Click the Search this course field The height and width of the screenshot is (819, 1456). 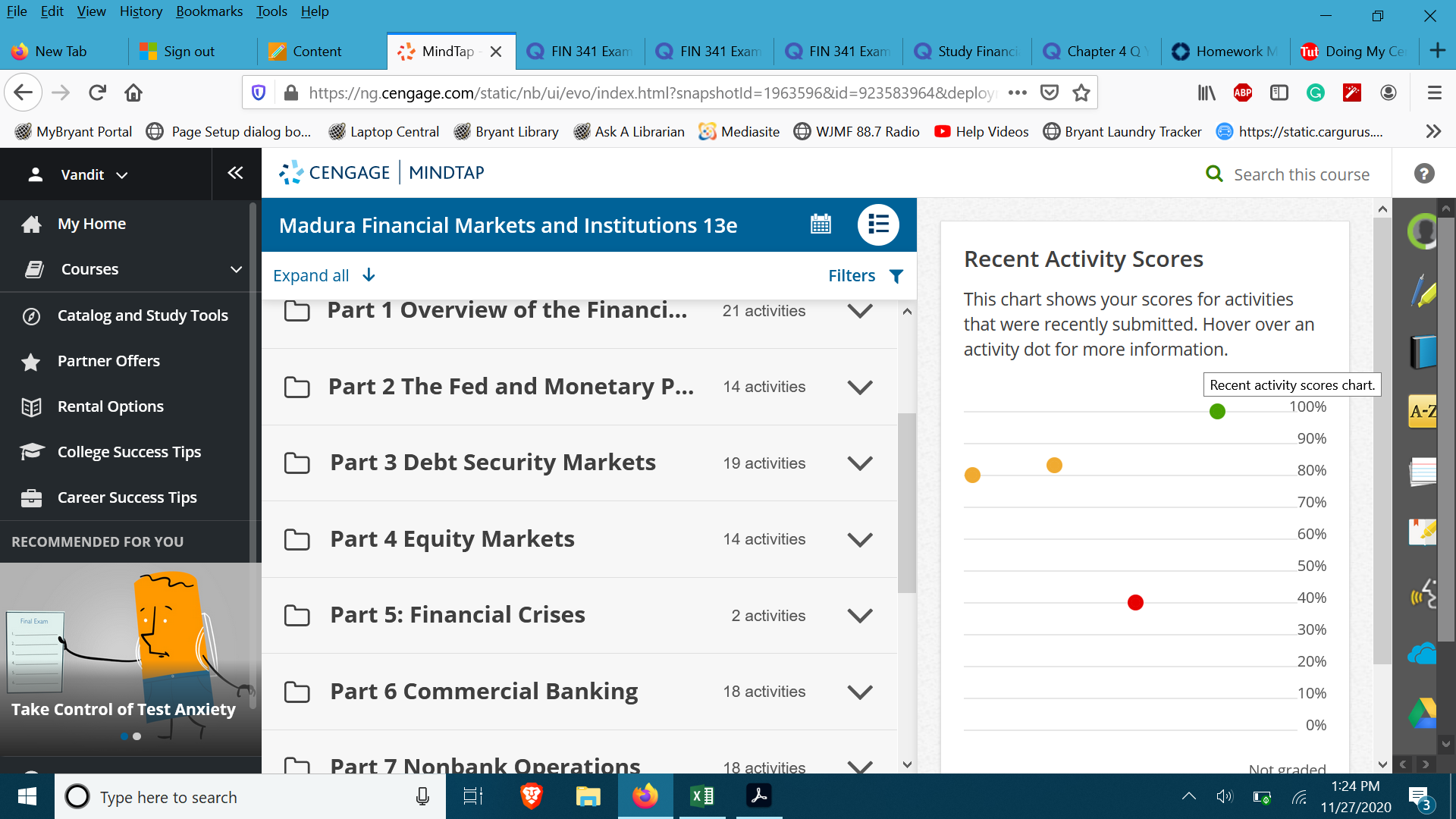pyautogui.click(x=1301, y=174)
